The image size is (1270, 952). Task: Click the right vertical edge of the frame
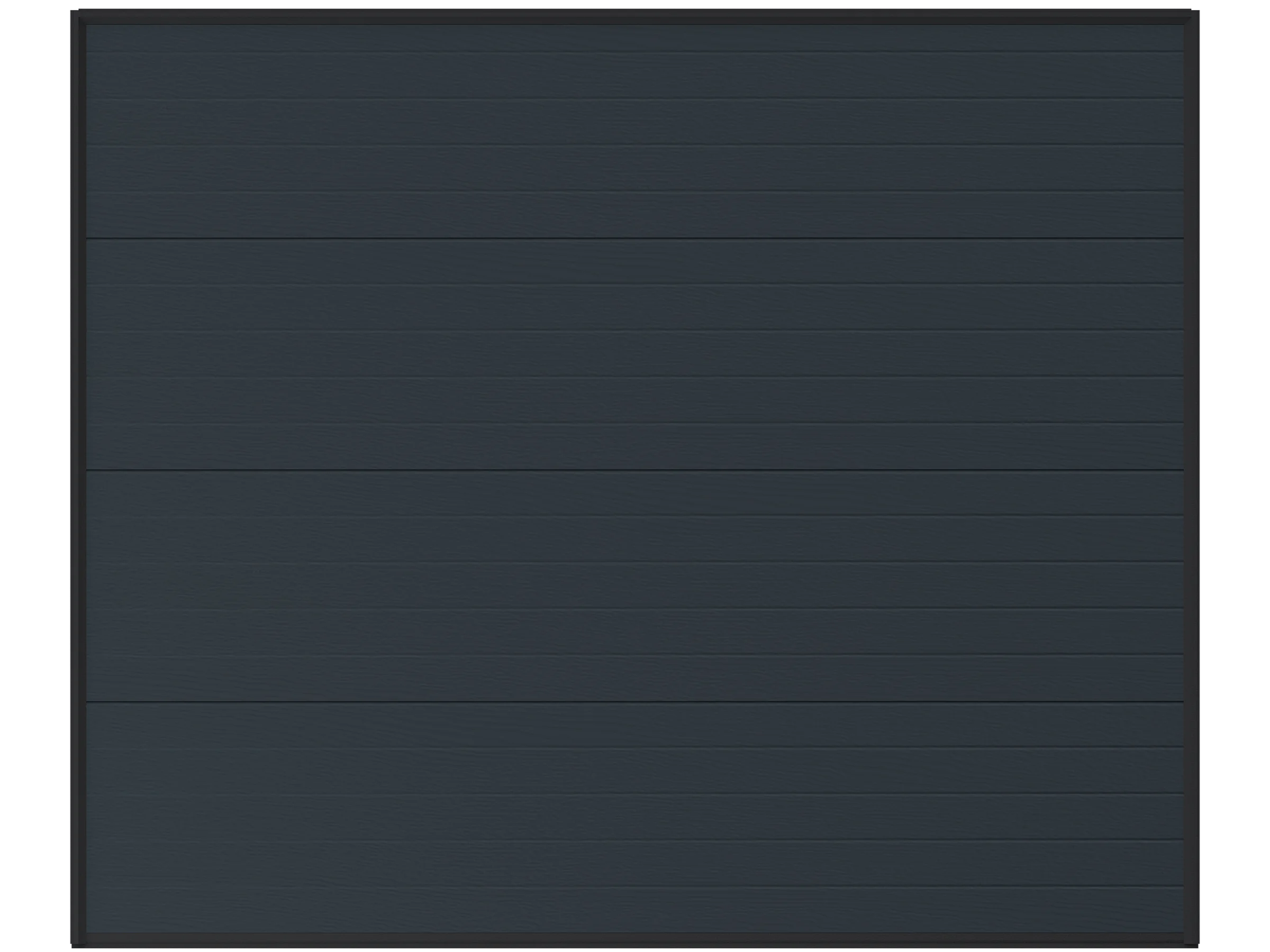[x=1193, y=477]
